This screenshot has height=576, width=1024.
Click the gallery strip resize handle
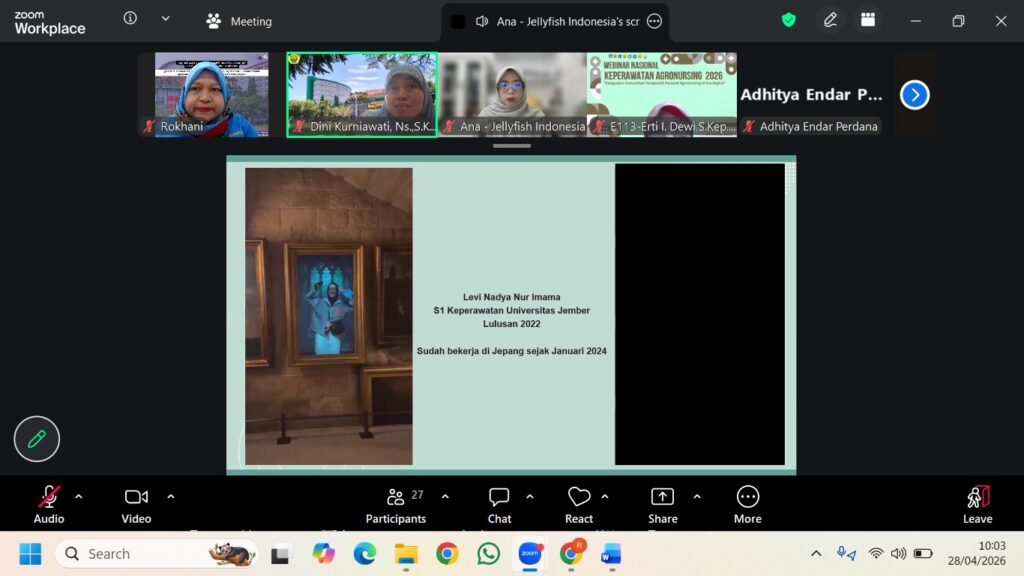(511, 146)
